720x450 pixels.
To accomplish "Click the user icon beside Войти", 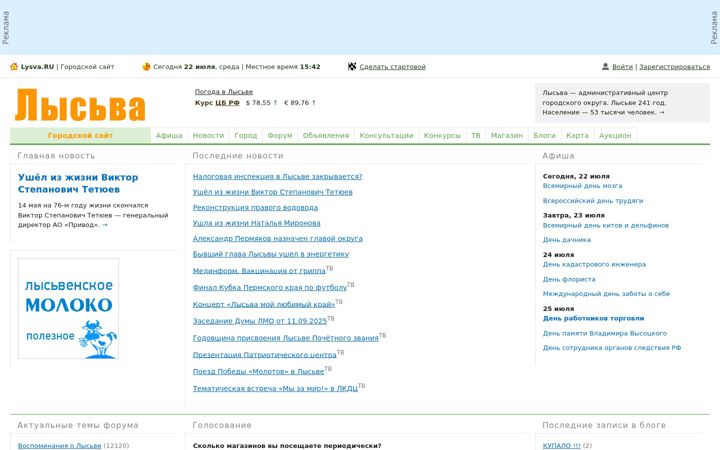I will point(605,67).
